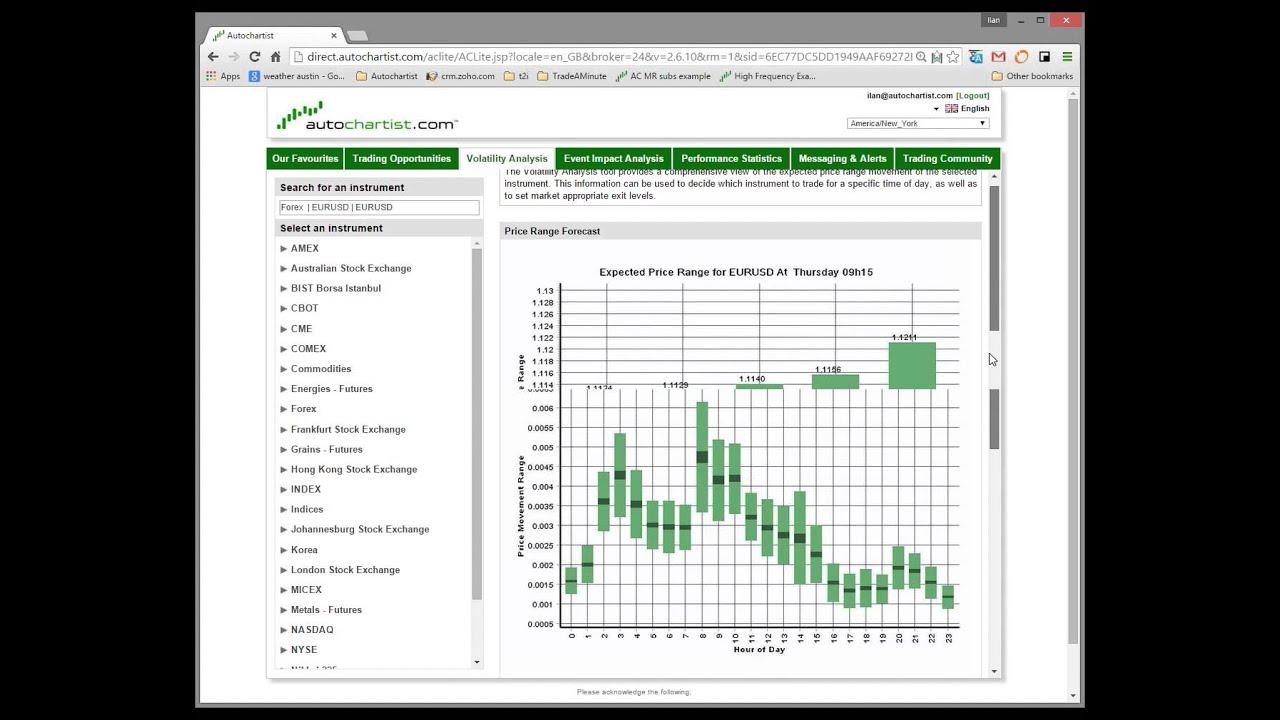
Task: Open the Trading Opportunities tab
Action: click(401, 159)
